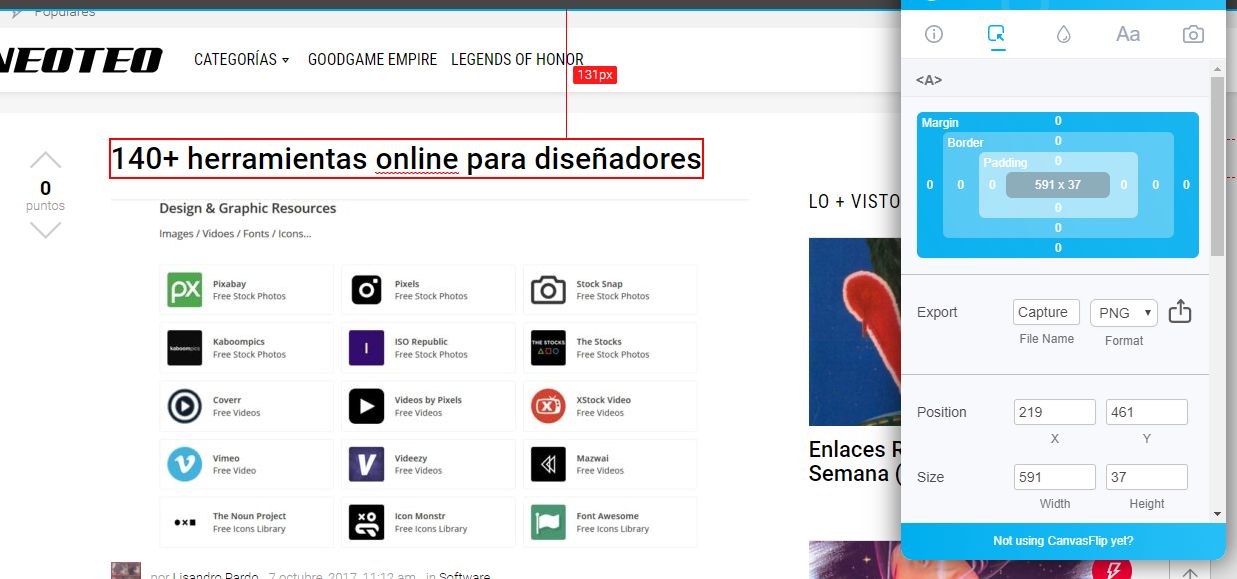Click the 'Not using CanvasFlip yet?' link

click(1063, 541)
